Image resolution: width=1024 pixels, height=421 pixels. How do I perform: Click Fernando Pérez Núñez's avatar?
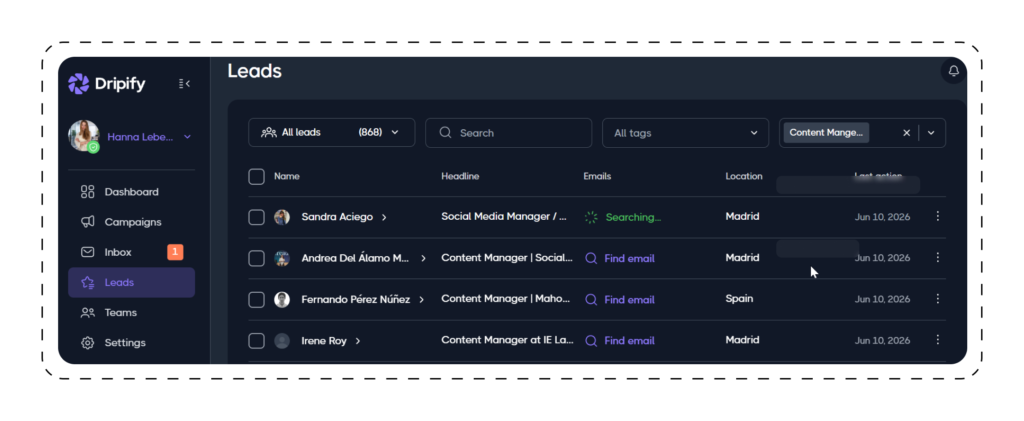tap(281, 300)
